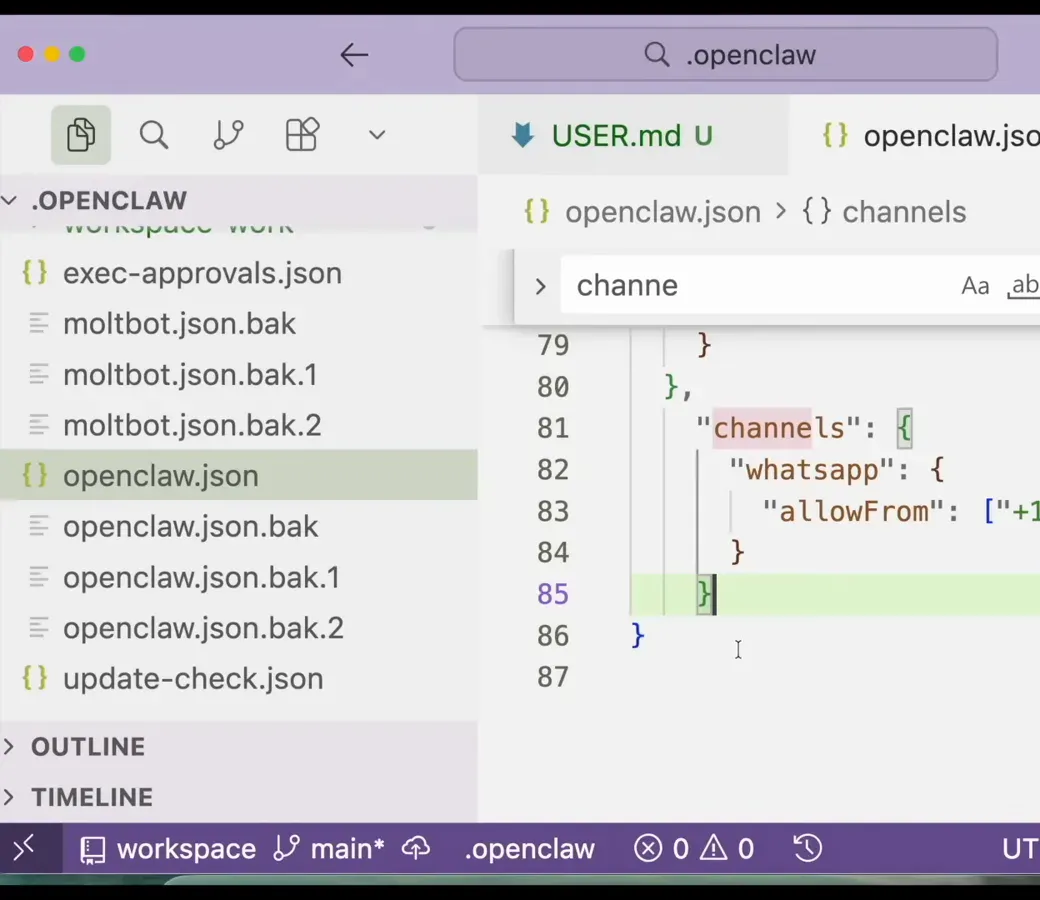Open problems panel from errors count
Viewport: 1040px width, 900px height.
point(661,848)
